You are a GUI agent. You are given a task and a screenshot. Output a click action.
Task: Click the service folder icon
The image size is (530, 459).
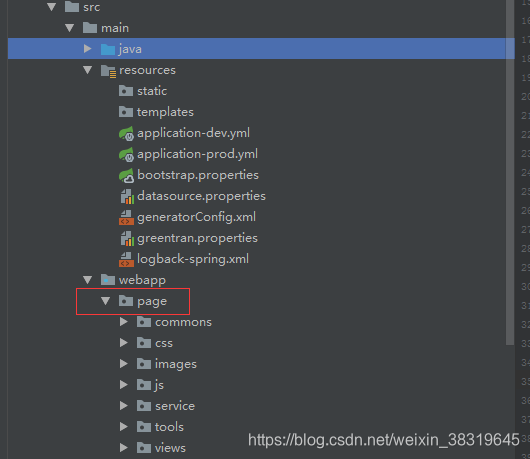click(x=144, y=406)
